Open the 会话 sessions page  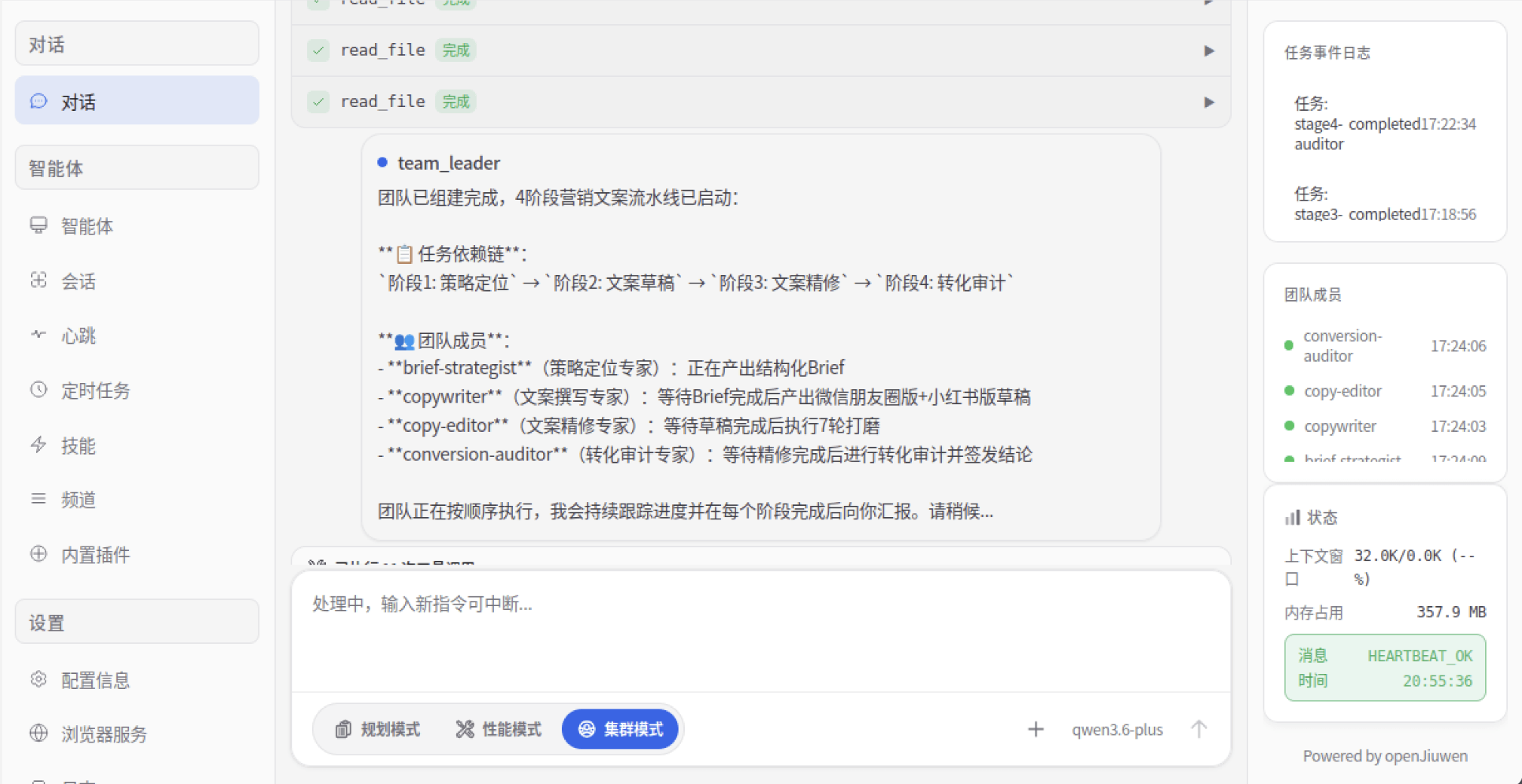click(137, 280)
